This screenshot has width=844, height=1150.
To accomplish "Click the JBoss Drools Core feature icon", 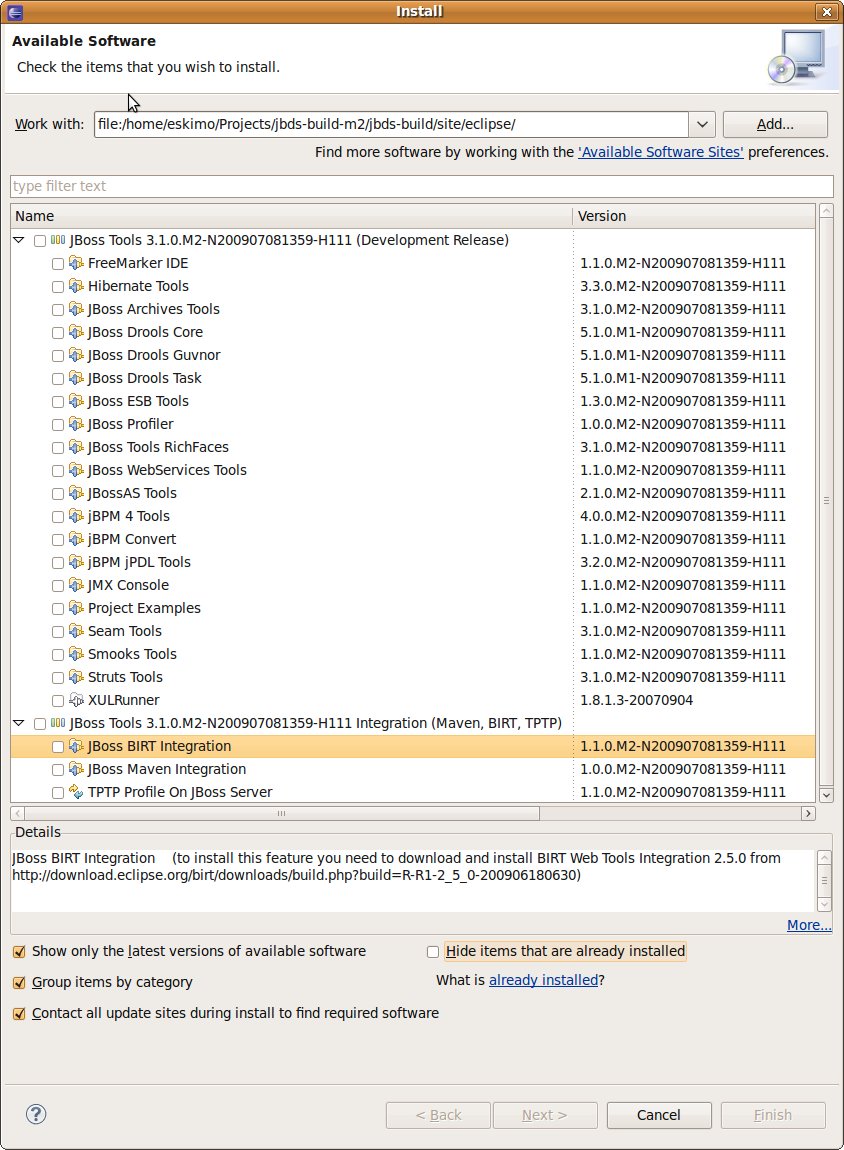I will [76, 332].
